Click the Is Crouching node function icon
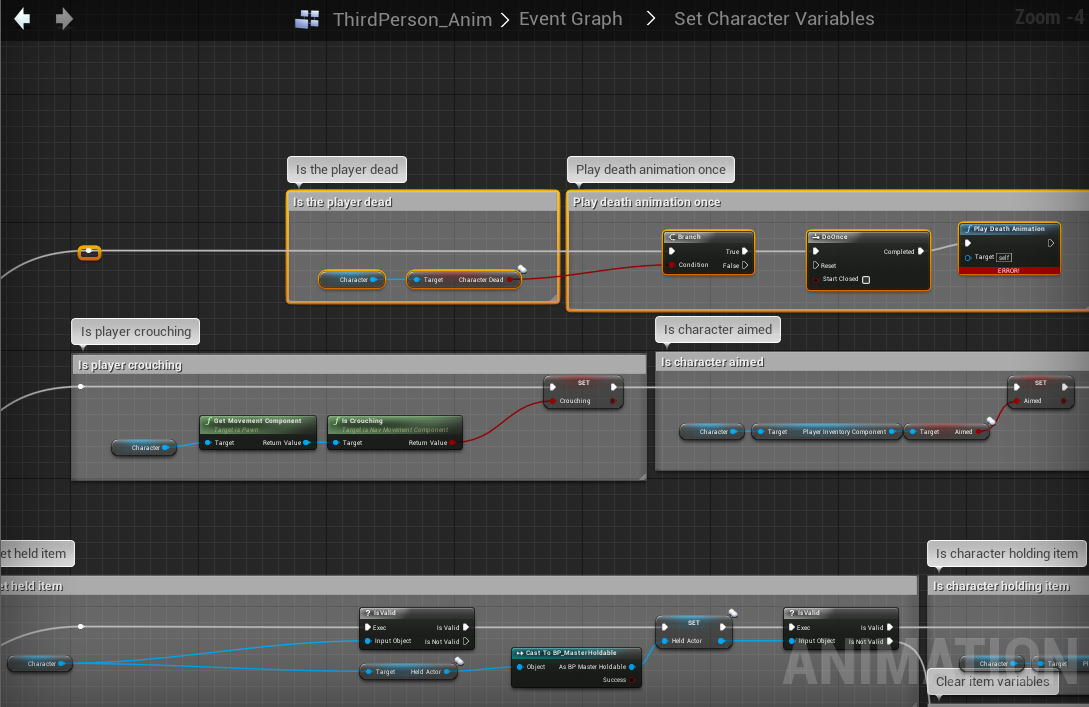The height and width of the screenshot is (707, 1089). click(335, 421)
